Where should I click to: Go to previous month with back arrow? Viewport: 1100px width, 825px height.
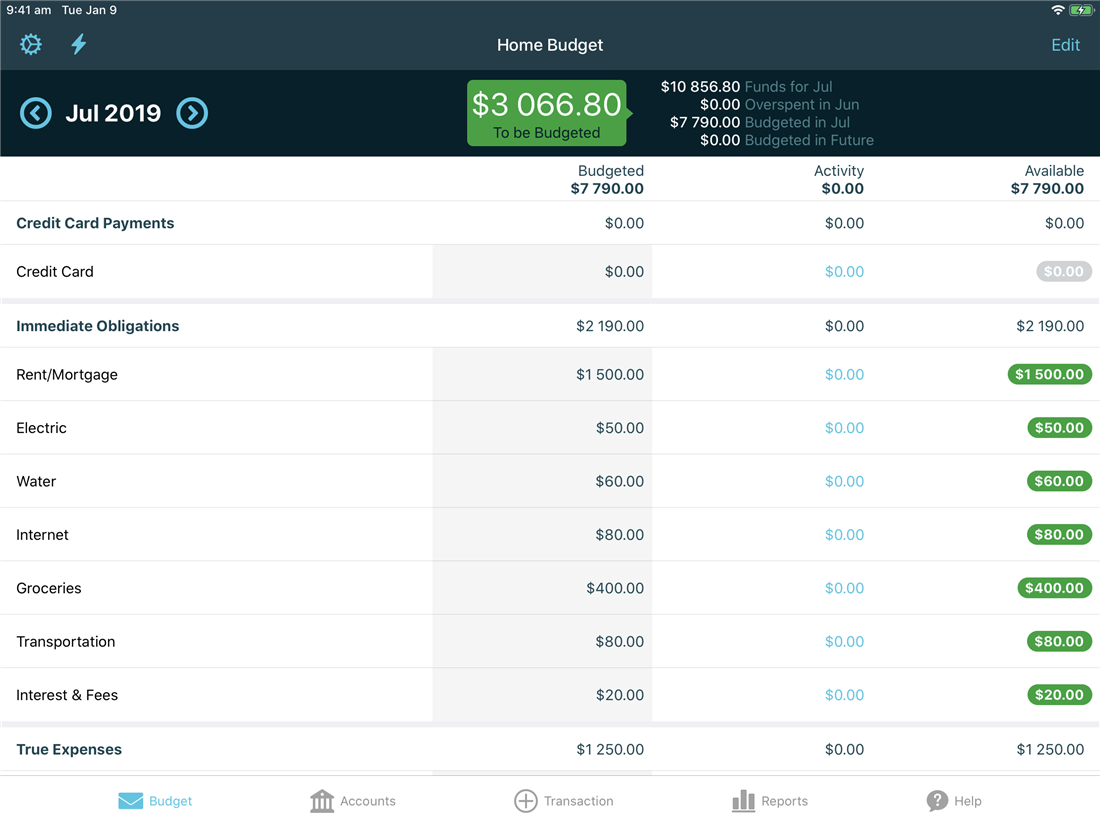35,113
